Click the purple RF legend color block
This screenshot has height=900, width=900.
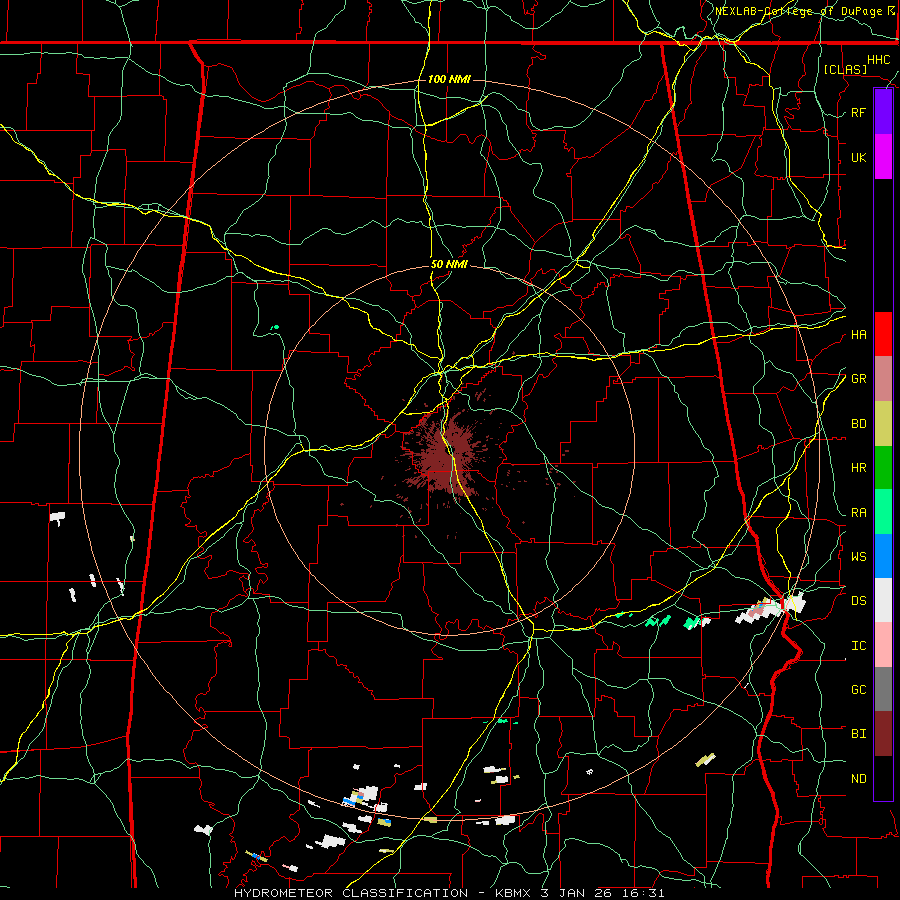883,112
